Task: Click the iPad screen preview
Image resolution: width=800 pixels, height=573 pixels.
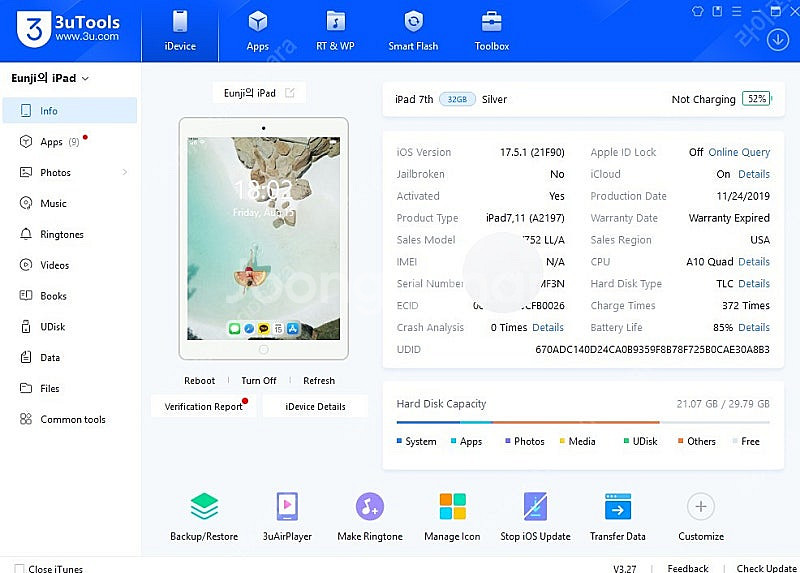Action: 263,238
